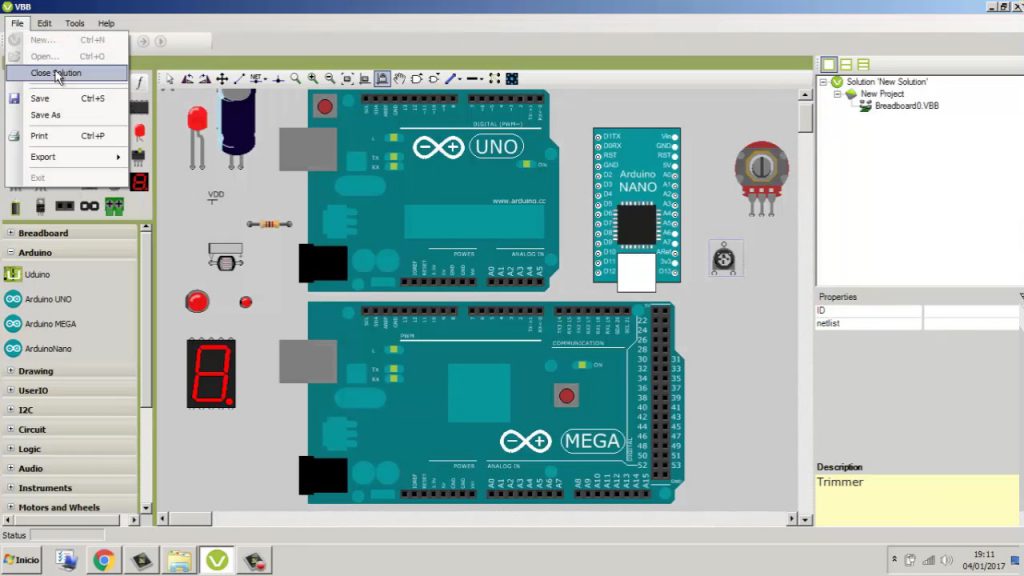Click the move crosshair tool

pyautogui.click(x=222, y=79)
